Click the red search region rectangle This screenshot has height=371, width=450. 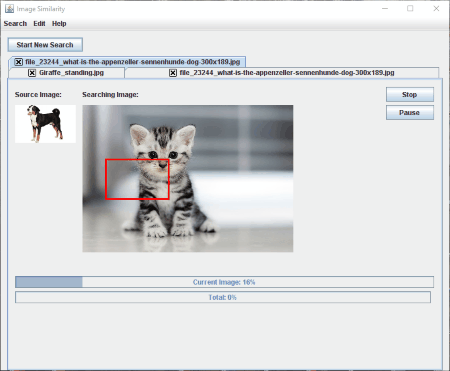click(x=137, y=179)
